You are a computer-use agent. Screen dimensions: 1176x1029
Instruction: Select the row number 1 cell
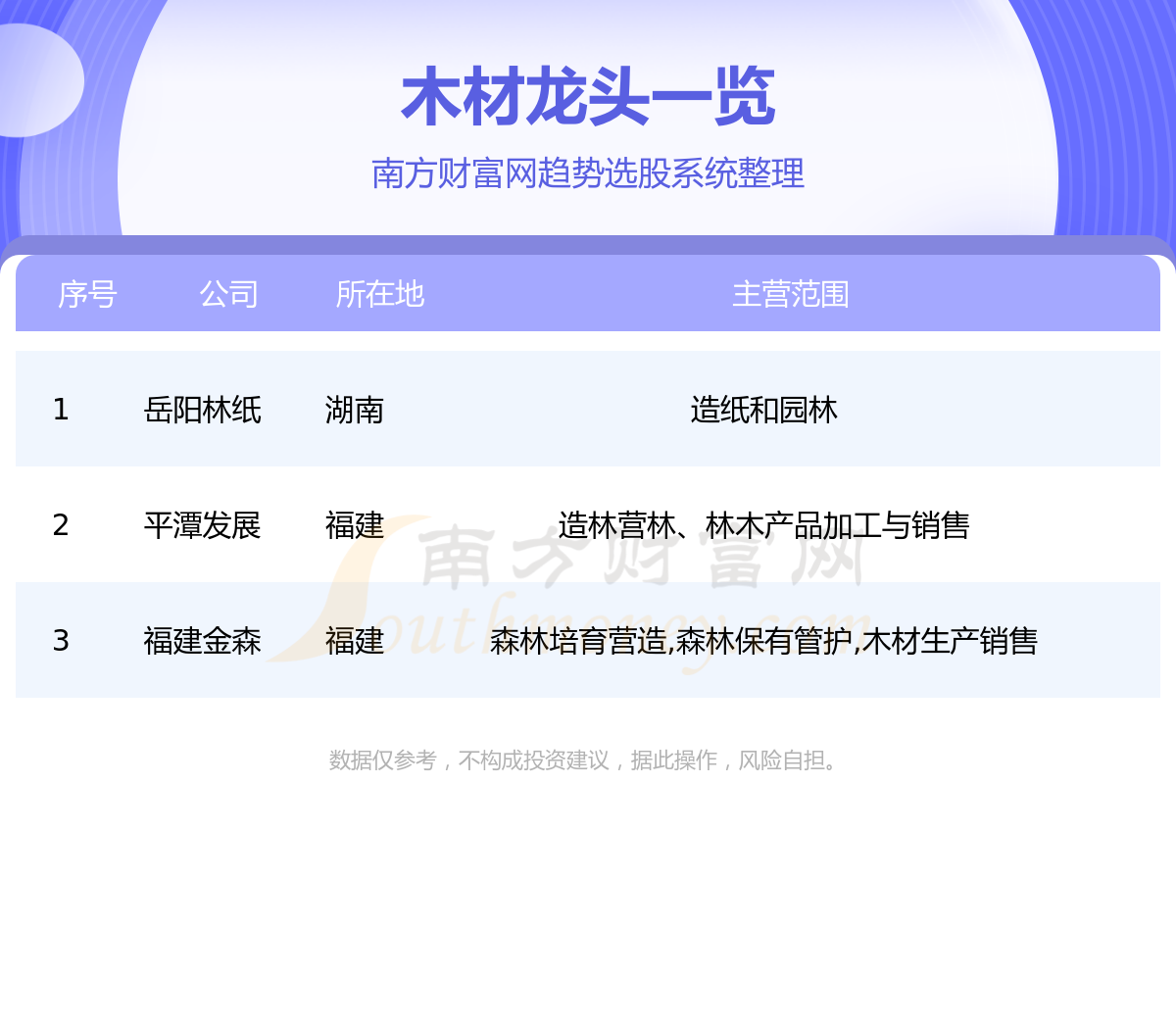61,410
